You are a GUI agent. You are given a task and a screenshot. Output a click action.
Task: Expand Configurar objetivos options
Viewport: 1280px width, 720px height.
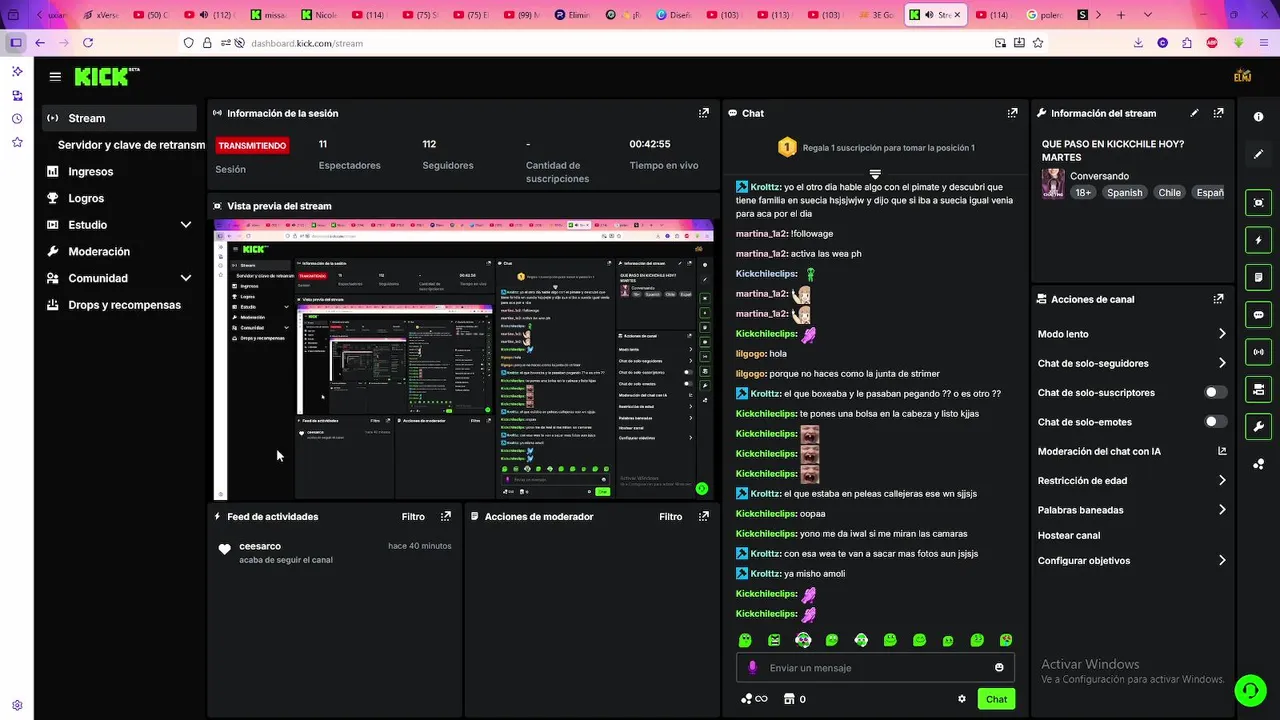(x=1222, y=561)
